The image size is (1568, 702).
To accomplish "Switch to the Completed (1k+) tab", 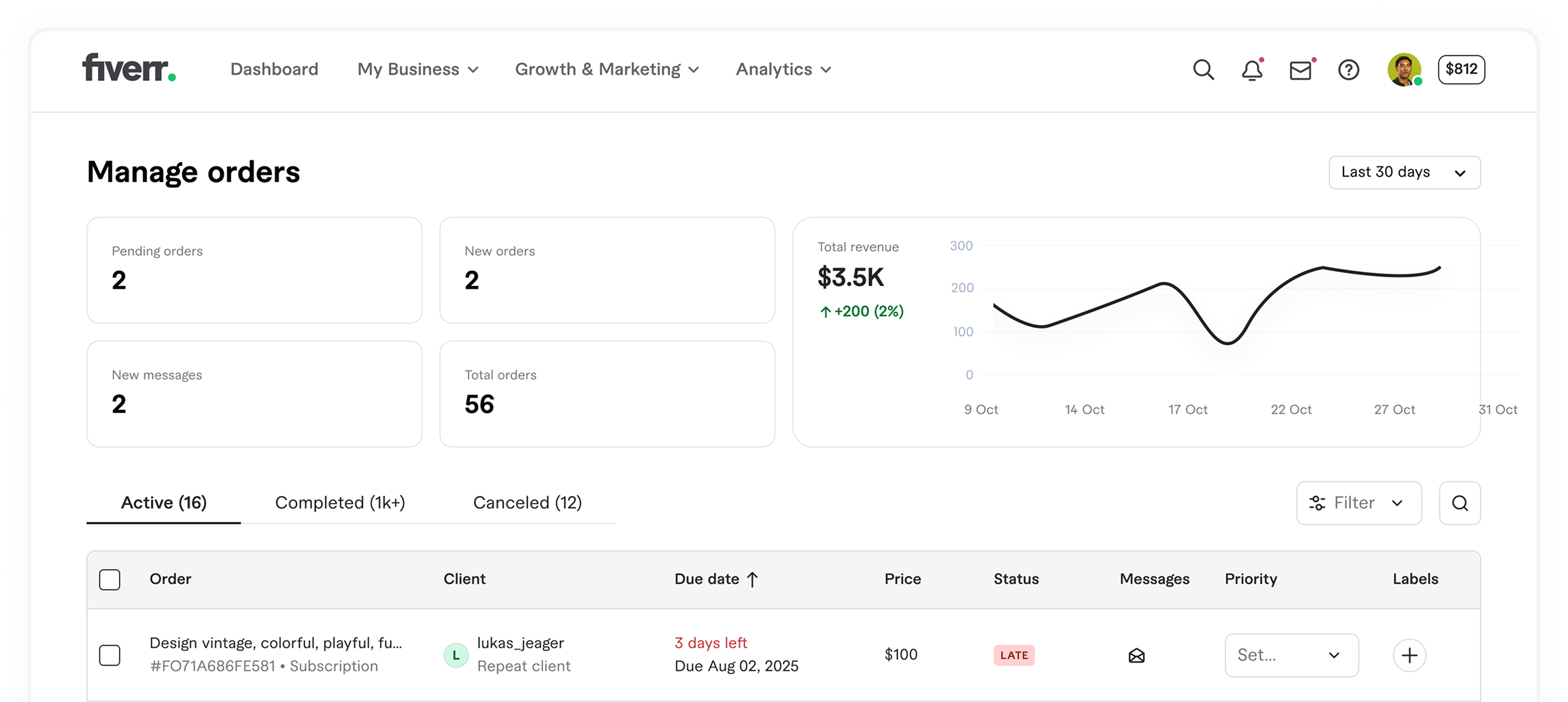I will point(340,503).
